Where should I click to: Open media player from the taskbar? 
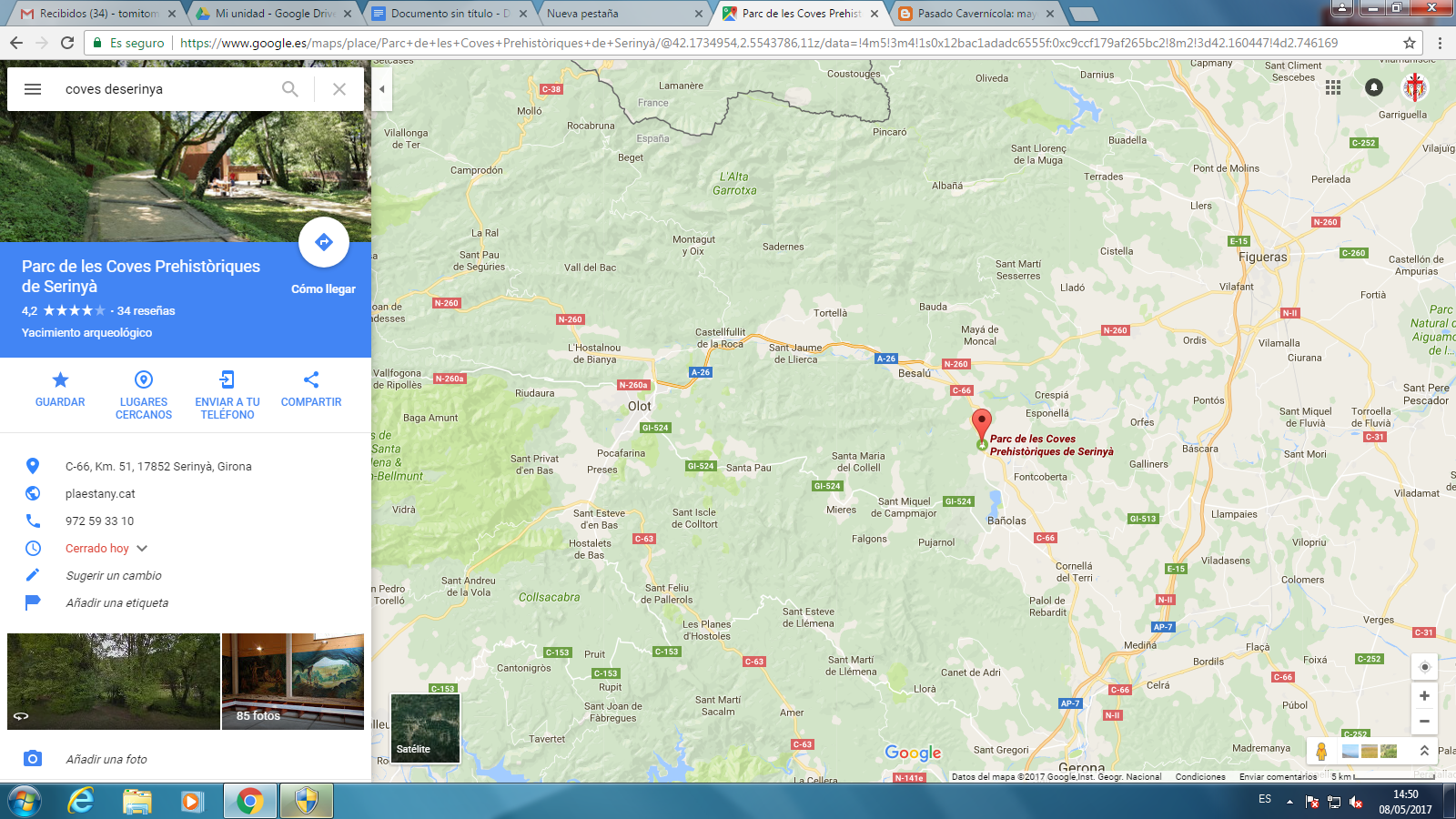[x=192, y=801]
